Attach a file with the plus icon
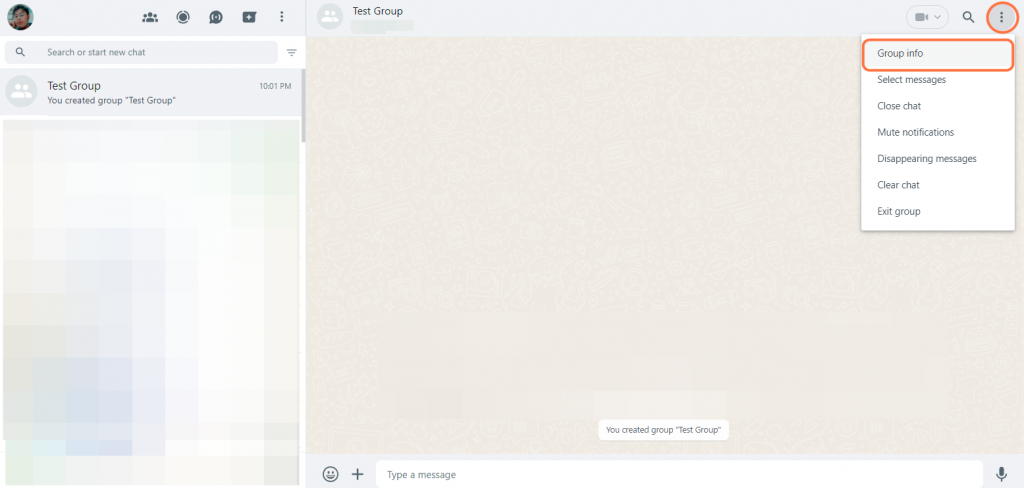1024x488 pixels. pyautogui.click(x=357, y=474)
